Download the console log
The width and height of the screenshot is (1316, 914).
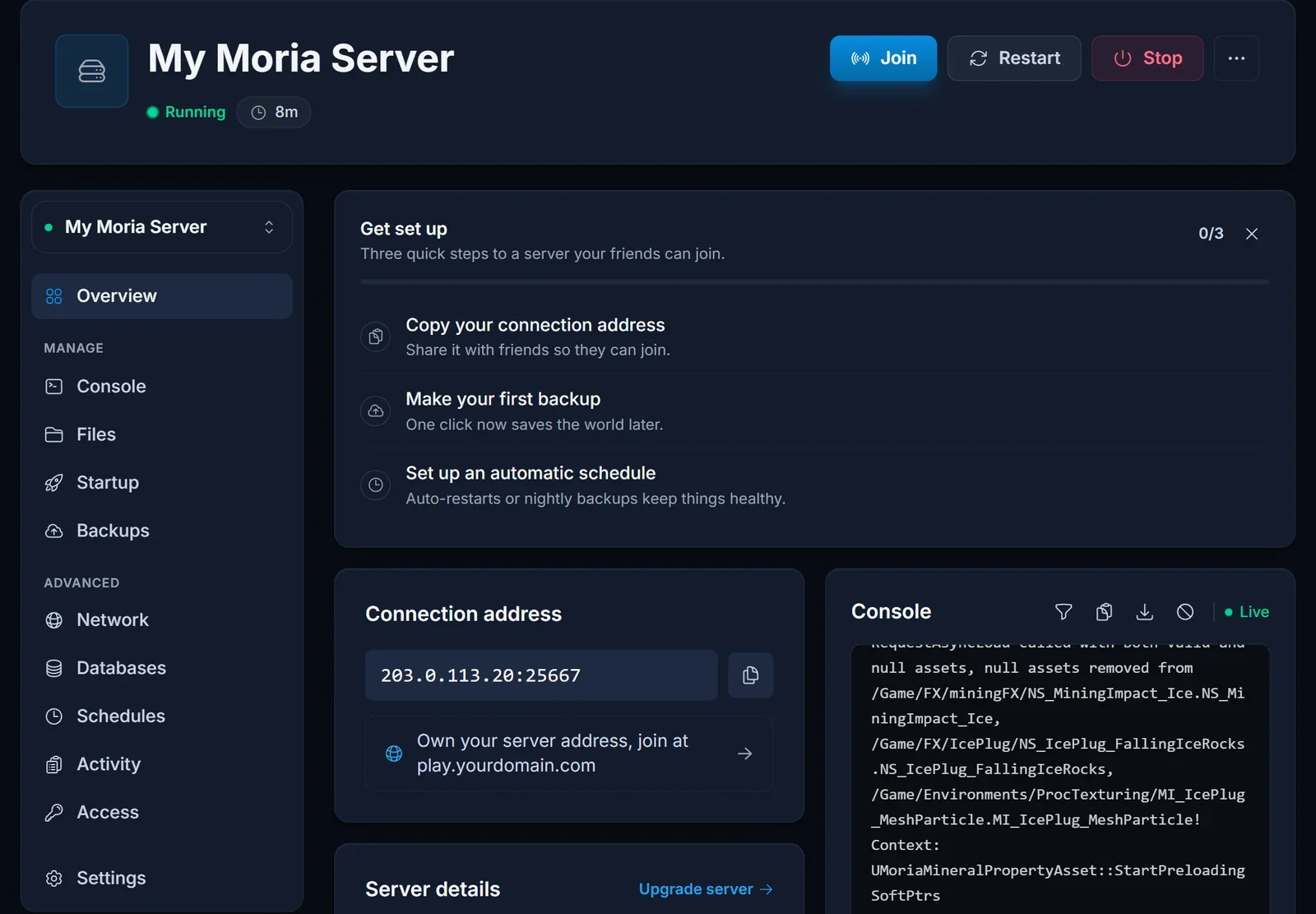tap(1144, 612)
